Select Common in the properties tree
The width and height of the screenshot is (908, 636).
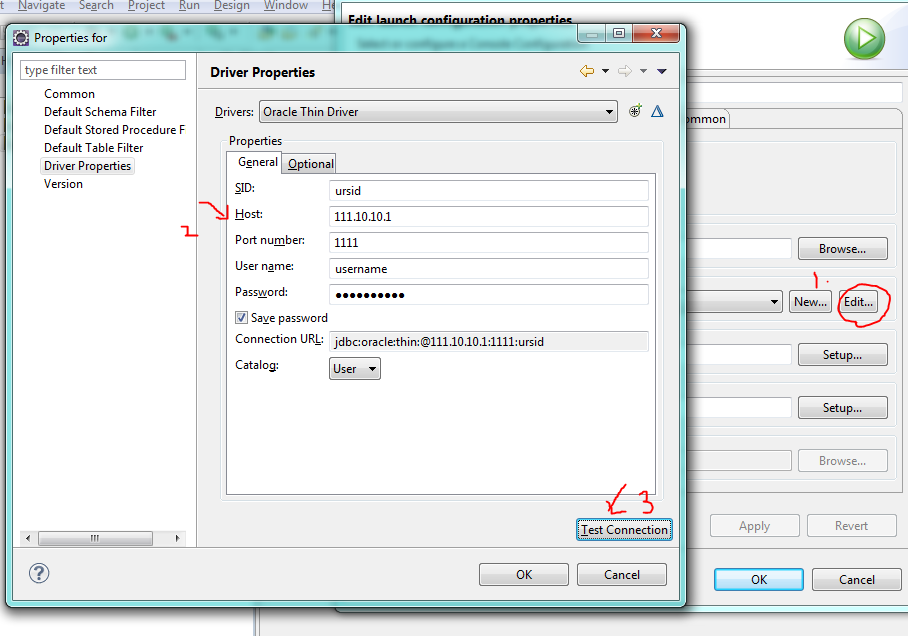(69, 94)
